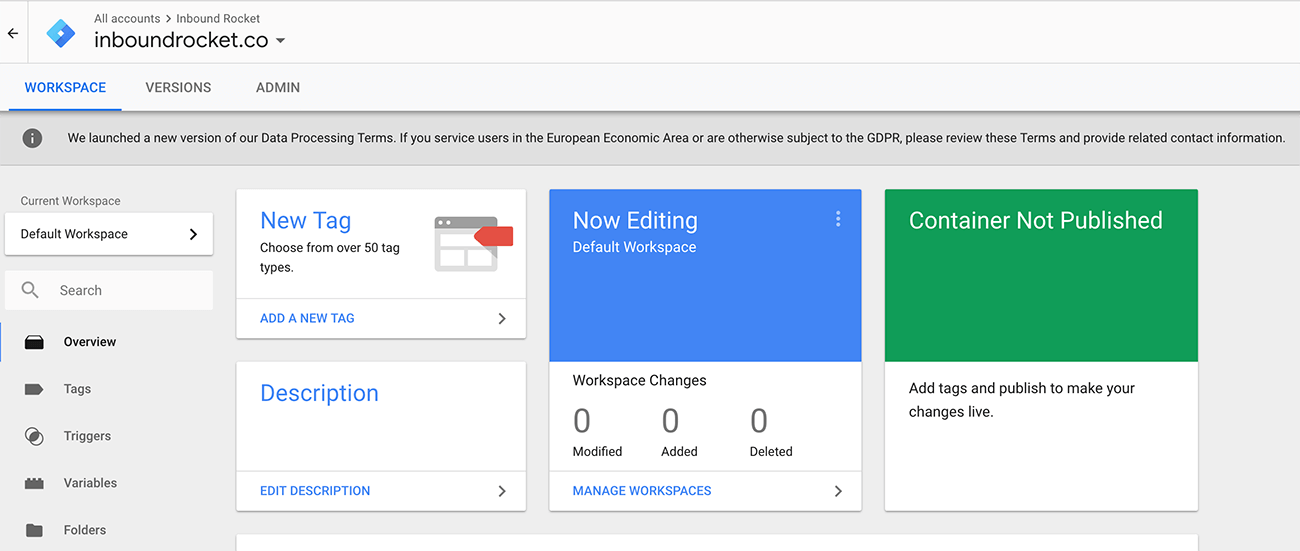Image resolution: width=1300 pixels, height=551 pixels.
Task: Switch to the Admin tab
Action: pyautogui.click(x=278, y=87)
